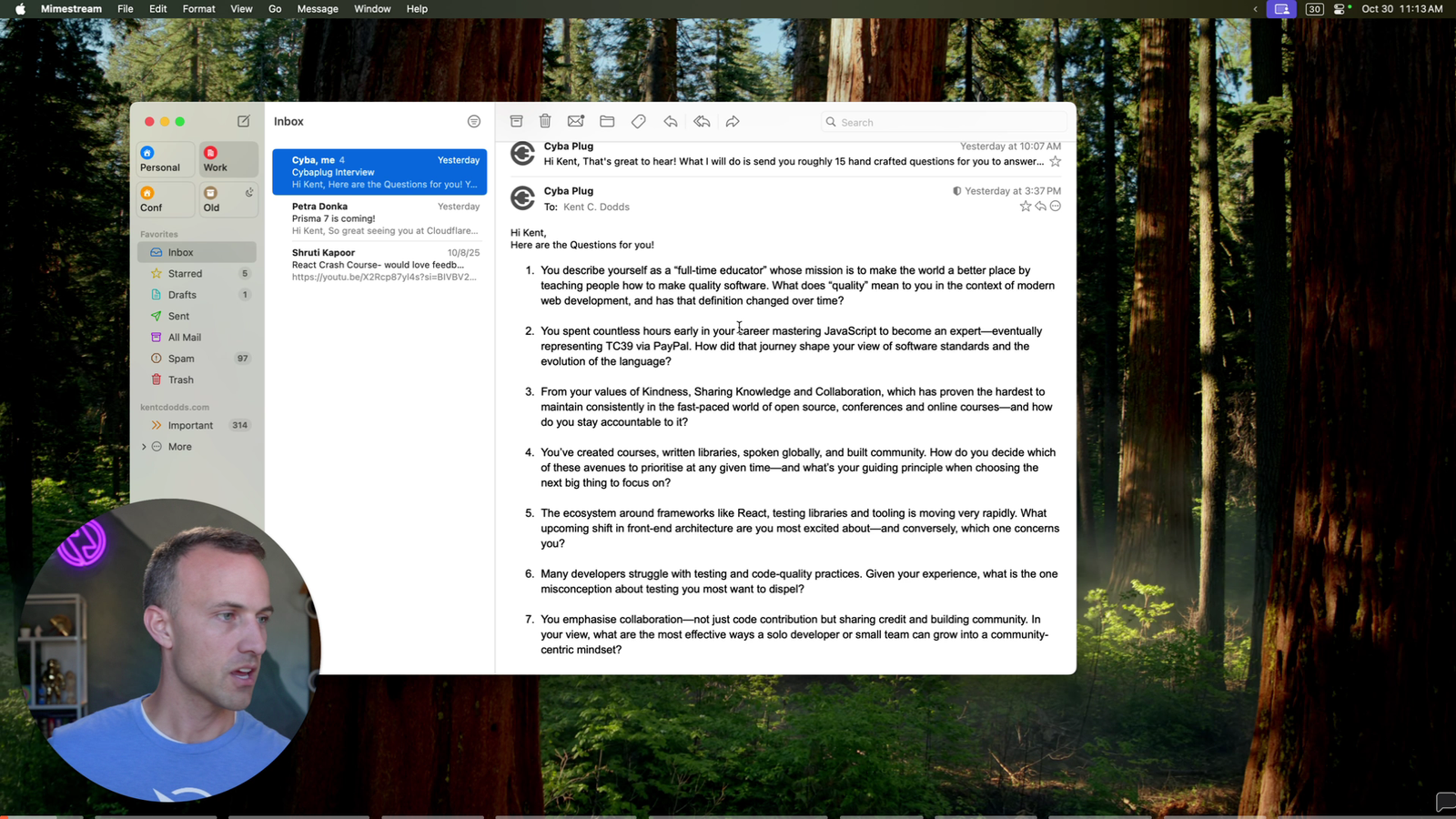Viewport: 1456px width, 819px height.
Task: Click the Search field
Action: tap(946, 122)
